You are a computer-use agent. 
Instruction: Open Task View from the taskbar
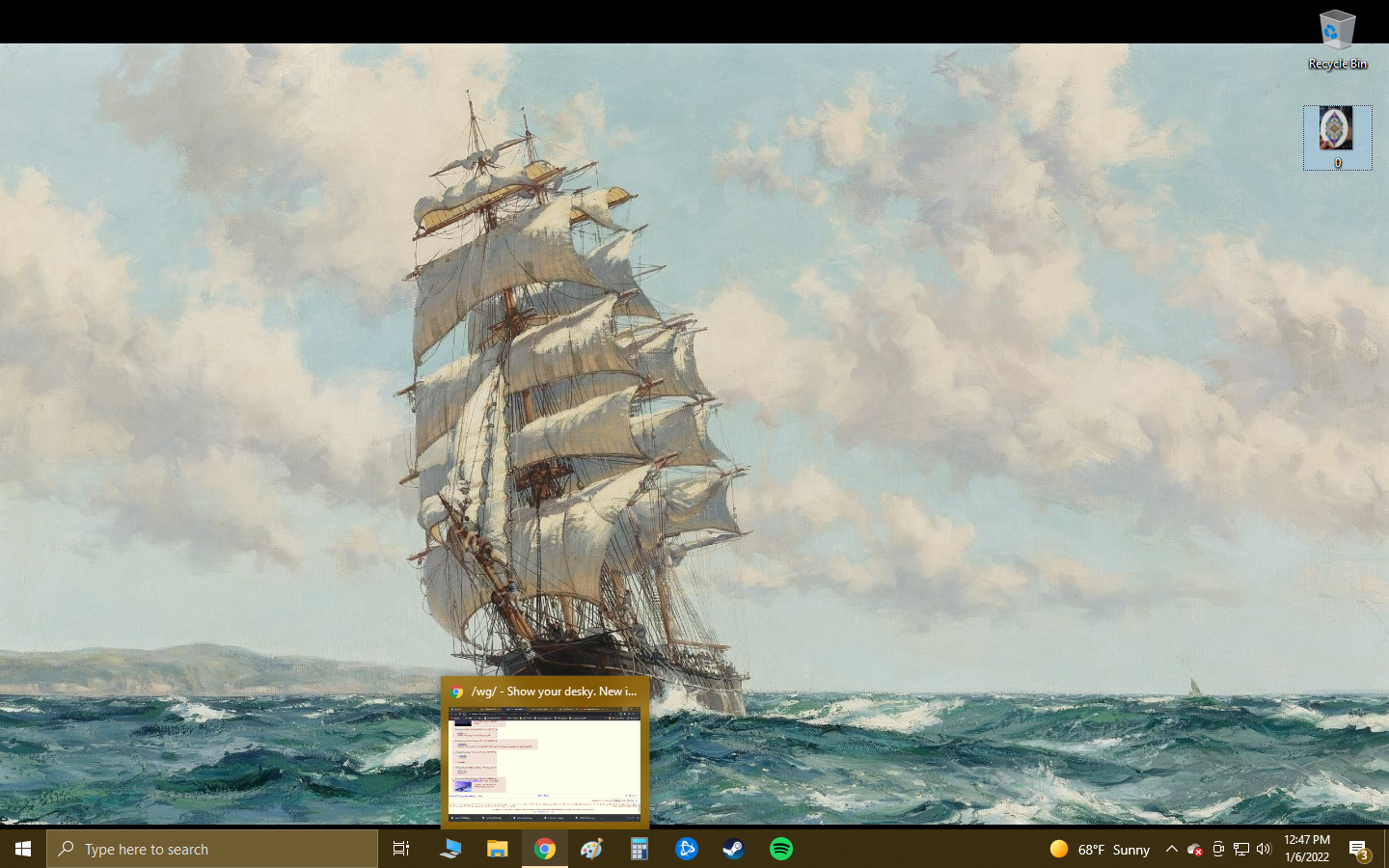coord(401,849)
